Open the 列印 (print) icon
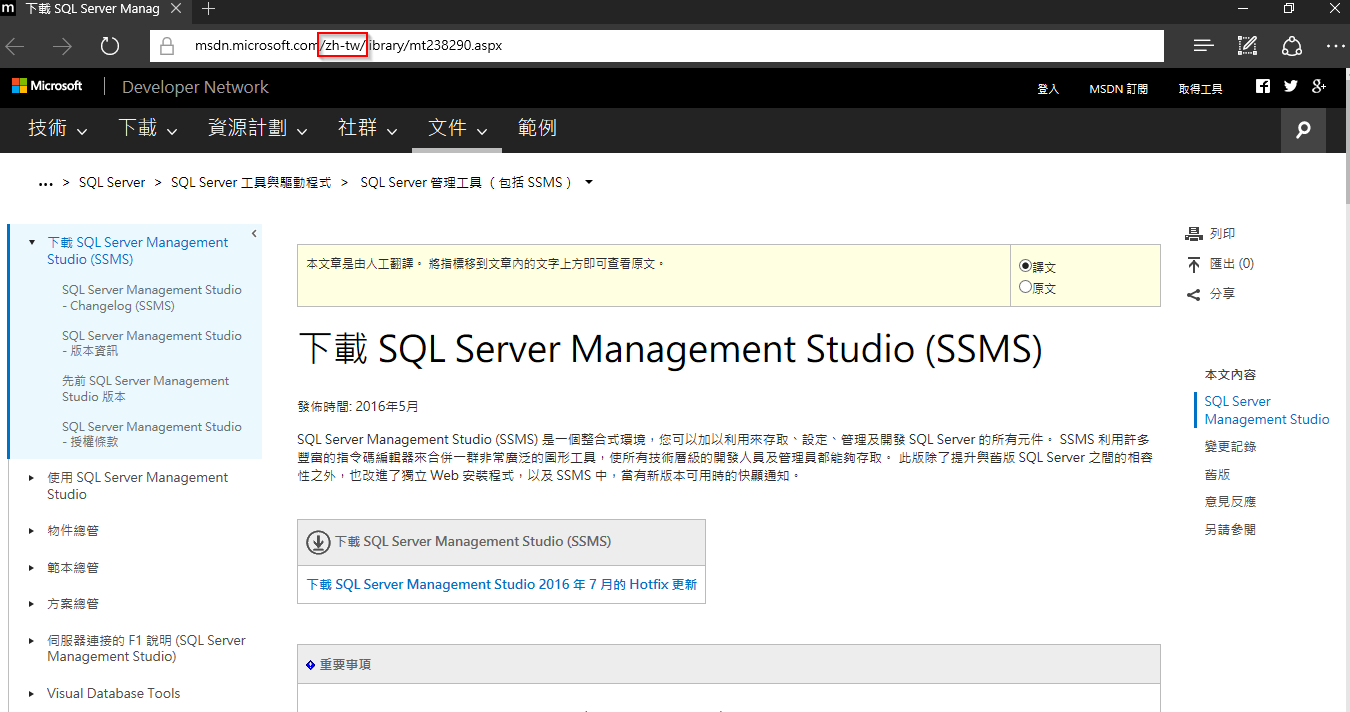Image resolution: width=1350 pixels, height=712 pixels. click(1194, 233)
